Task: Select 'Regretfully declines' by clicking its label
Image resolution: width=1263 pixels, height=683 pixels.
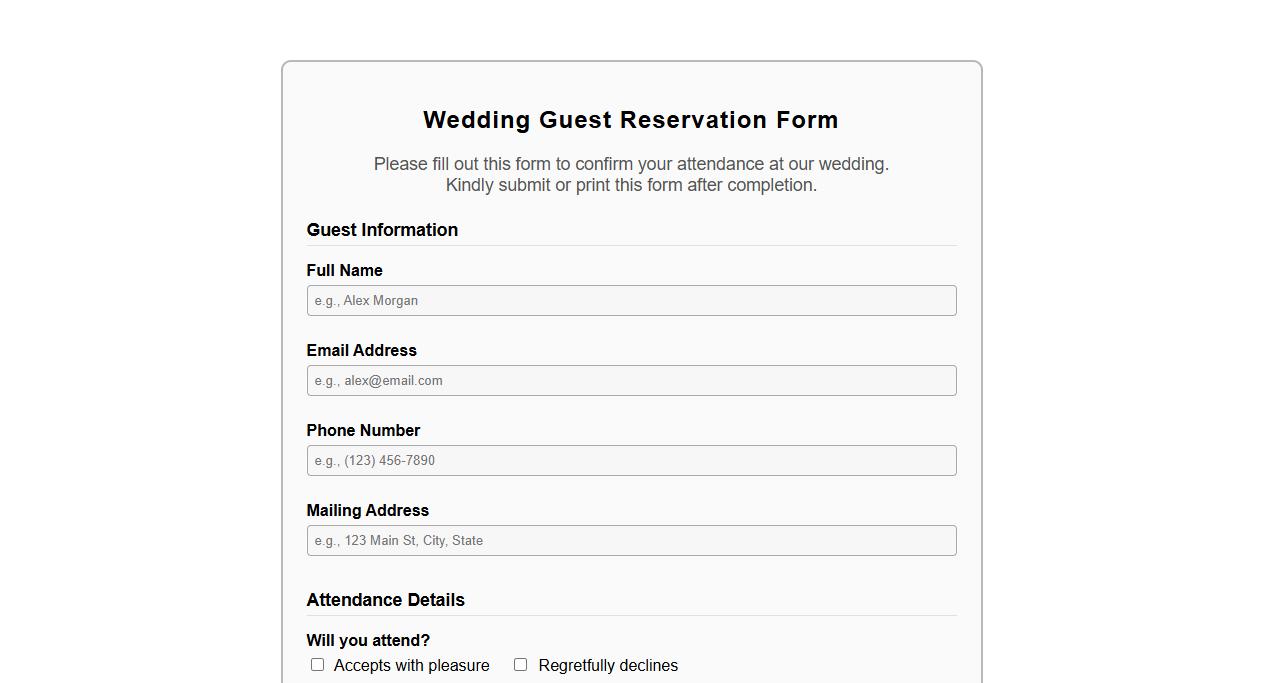Action: pos(607,665)
